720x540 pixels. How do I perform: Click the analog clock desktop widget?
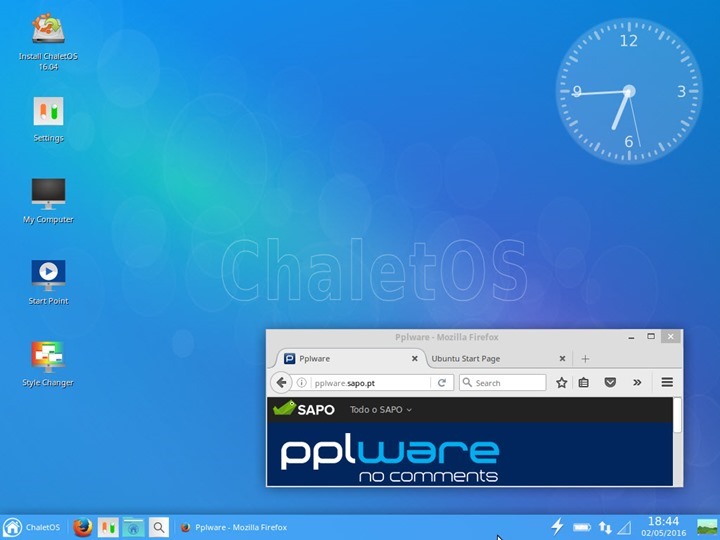coord(629,91)
